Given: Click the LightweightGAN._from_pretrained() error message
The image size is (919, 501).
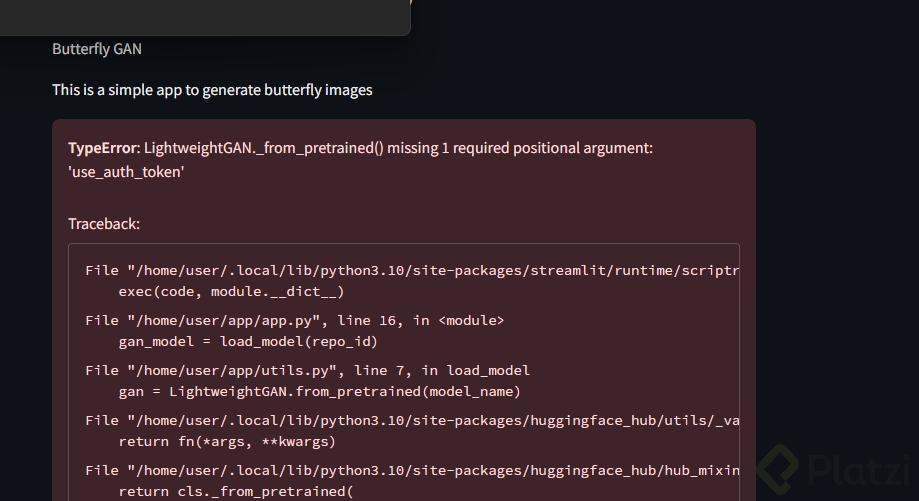Looking at the screenshot, I should pos(398,148).
